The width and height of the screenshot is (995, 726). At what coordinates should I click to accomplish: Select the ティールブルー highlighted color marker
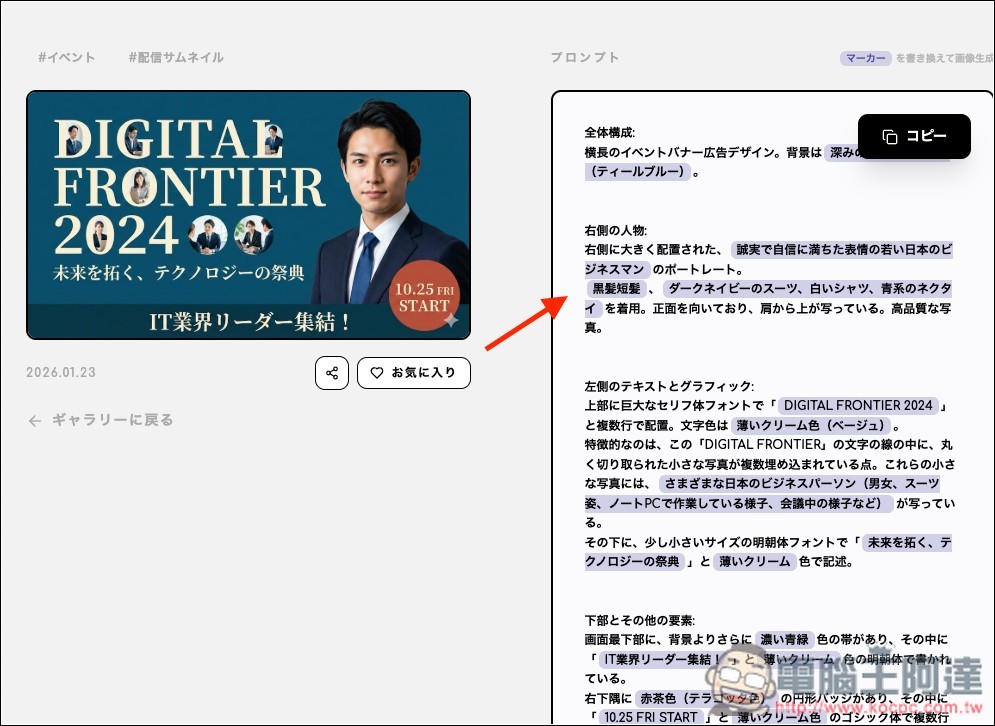point(637,172)
